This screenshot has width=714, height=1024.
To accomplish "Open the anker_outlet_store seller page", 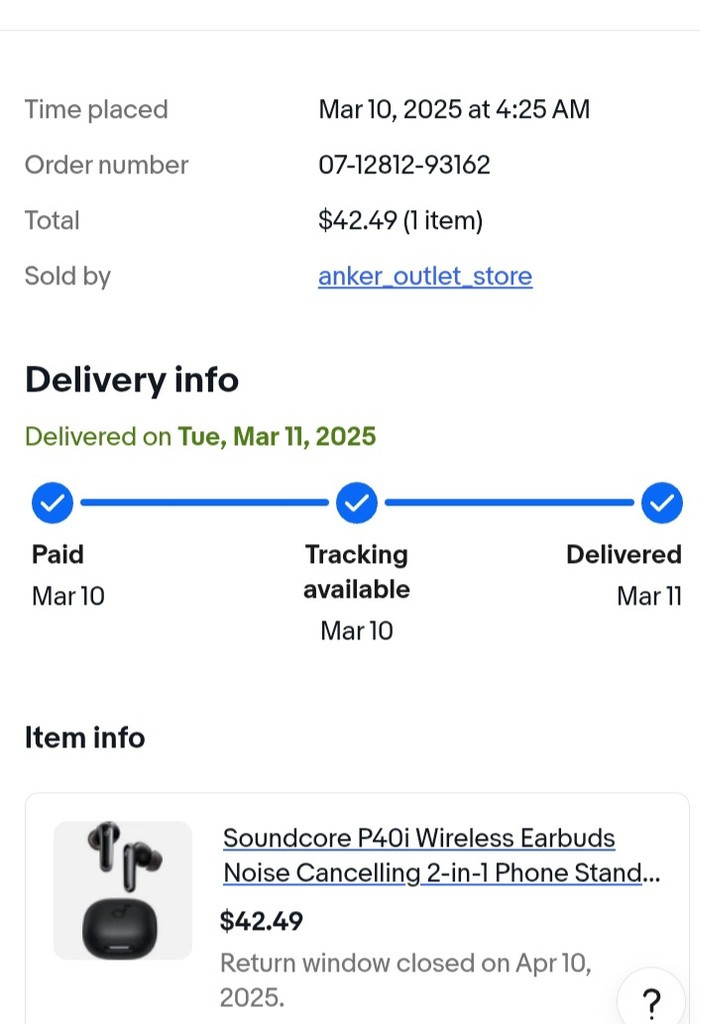I will [425, 276].
